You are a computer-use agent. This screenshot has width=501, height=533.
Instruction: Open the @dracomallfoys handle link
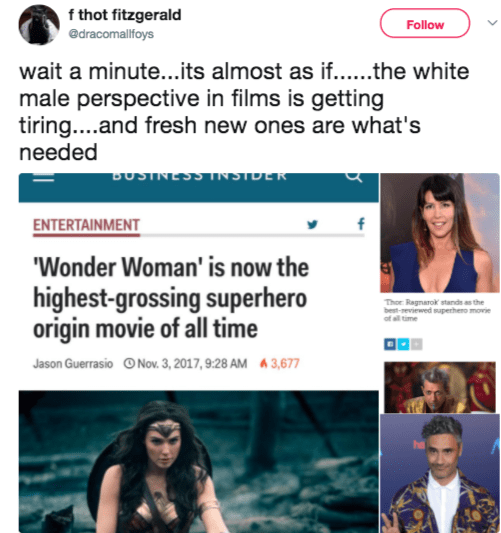coord(111,34)
